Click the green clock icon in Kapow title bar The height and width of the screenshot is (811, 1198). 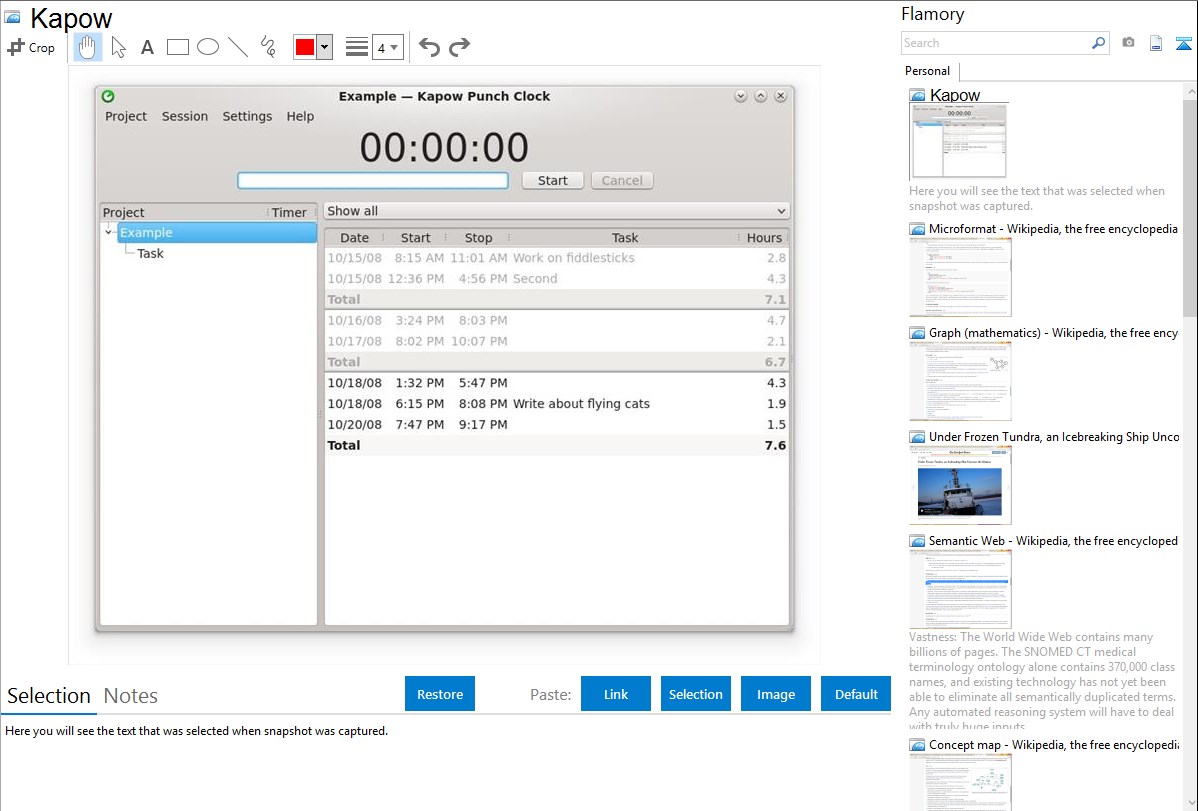point(108,96)
